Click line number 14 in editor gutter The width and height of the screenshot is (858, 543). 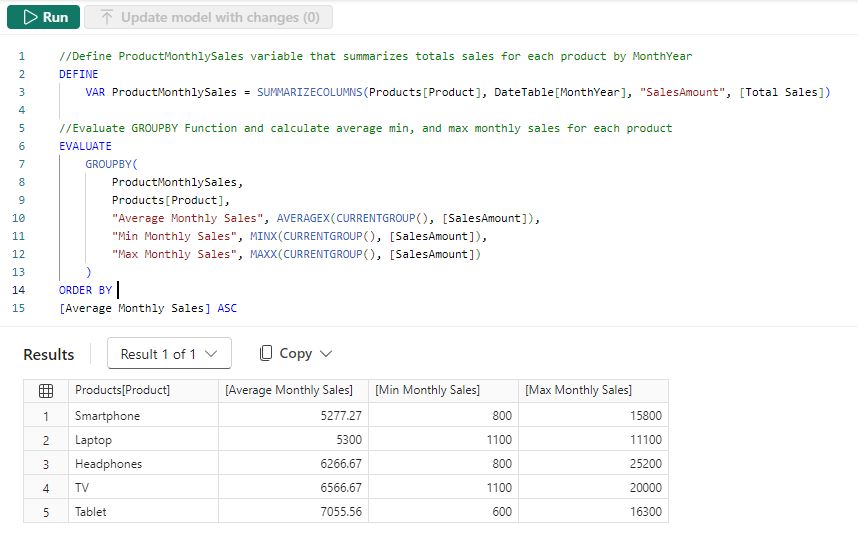[x=21, y=290]
